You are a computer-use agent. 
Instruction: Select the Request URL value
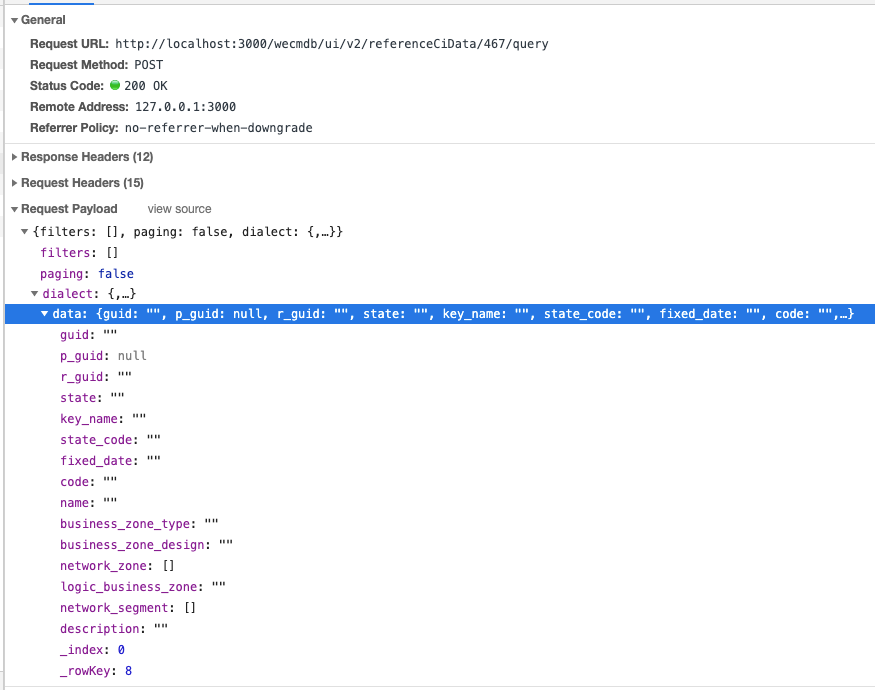point(330,44)
